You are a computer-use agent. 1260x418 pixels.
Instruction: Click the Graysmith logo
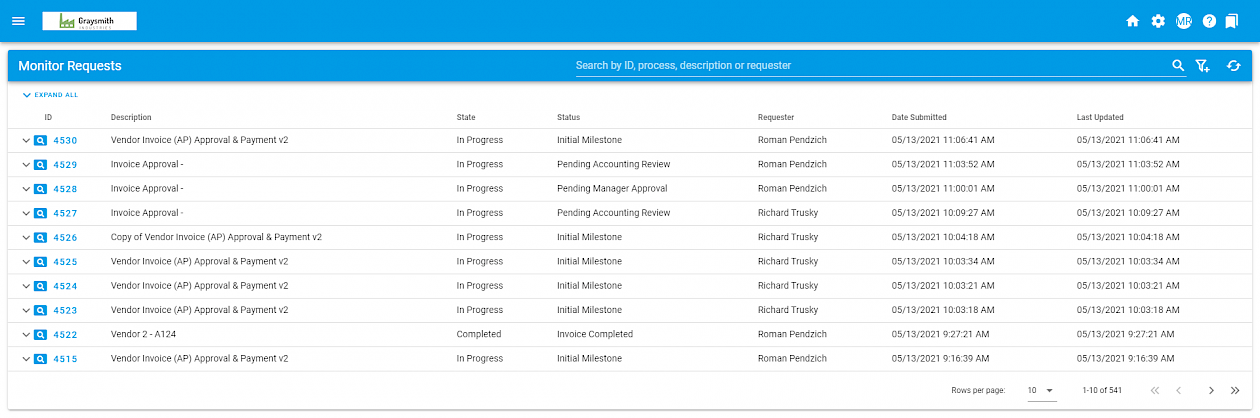pos(89,21)
